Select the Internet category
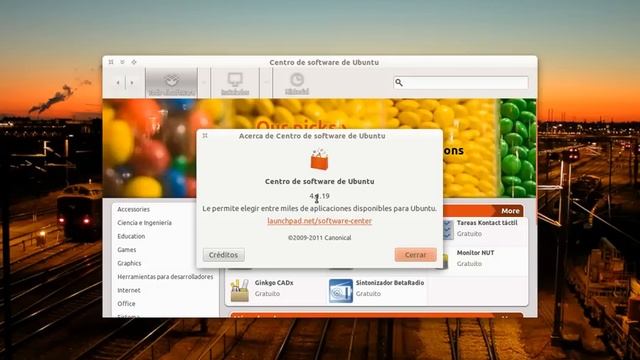This screenshot has height=360, width=640. point(129,290)
